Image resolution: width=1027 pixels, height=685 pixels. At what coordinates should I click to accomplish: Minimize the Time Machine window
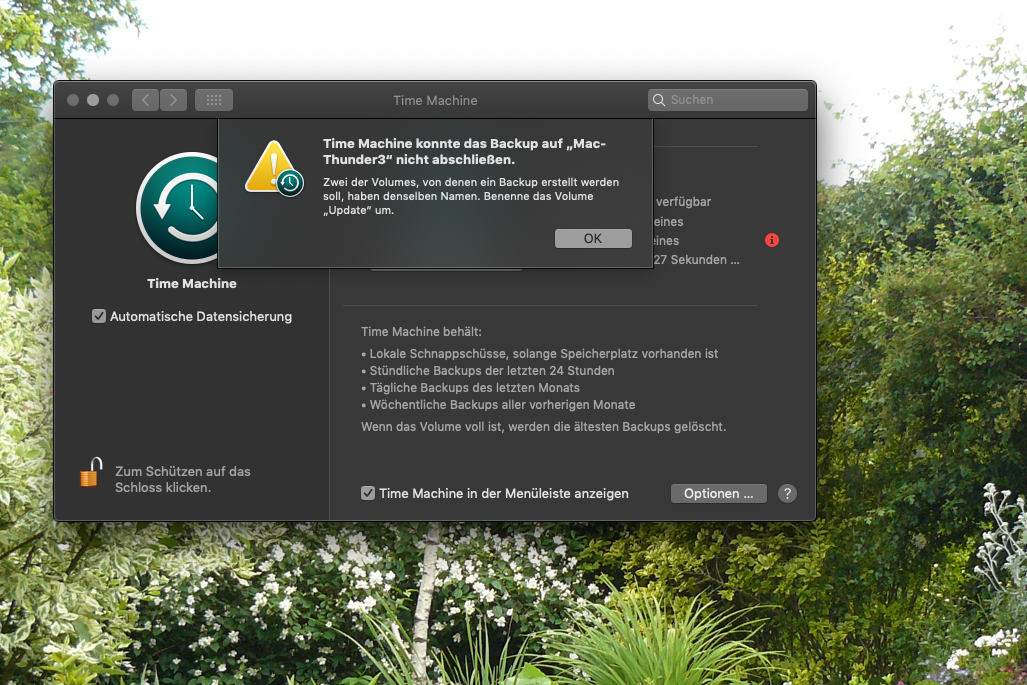click(x=93, y=100)
